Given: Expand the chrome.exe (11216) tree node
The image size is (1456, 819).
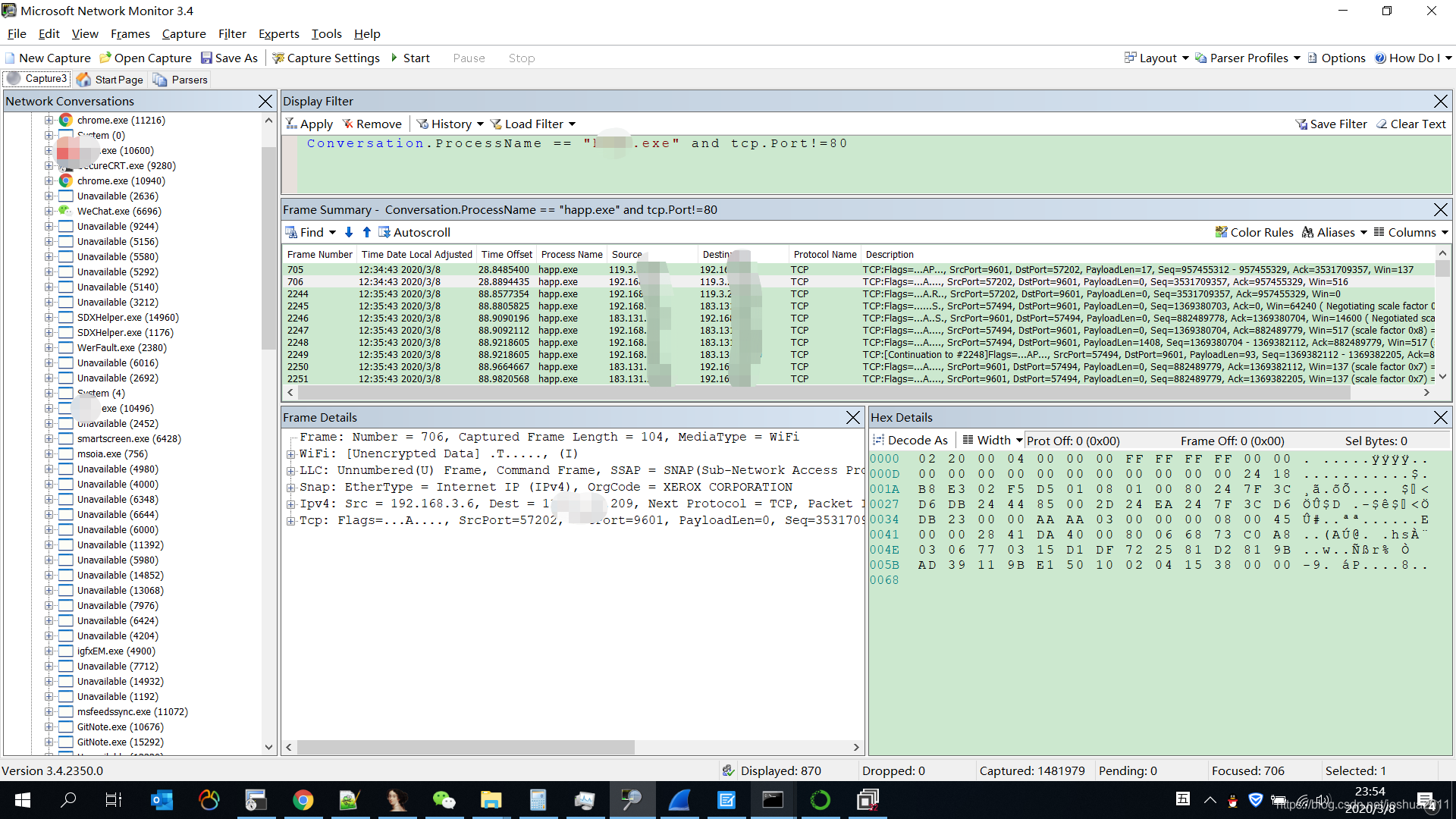Looking at the screenshot, I should [49, 121].
